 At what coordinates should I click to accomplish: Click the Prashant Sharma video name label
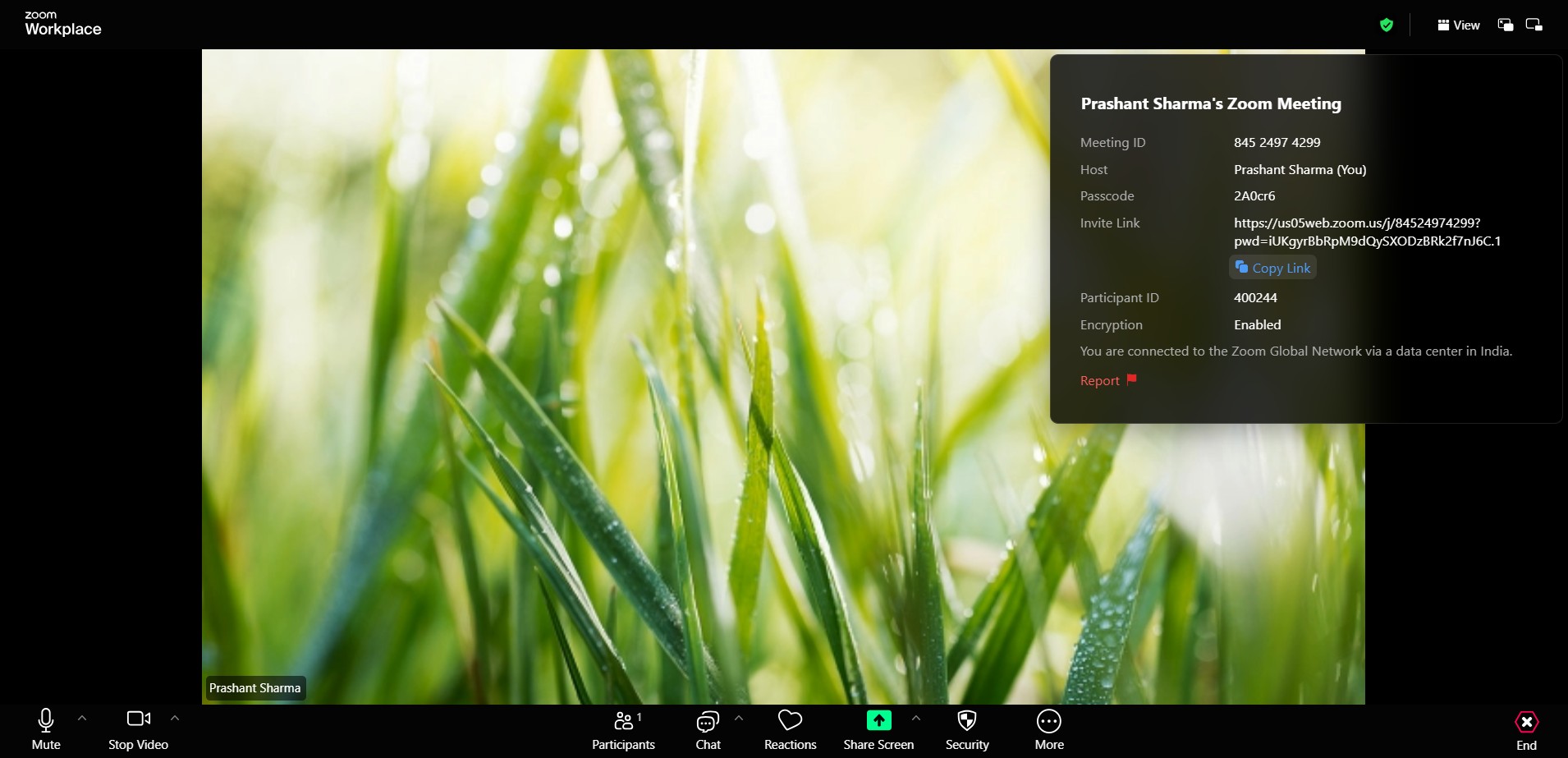[255, 688]
